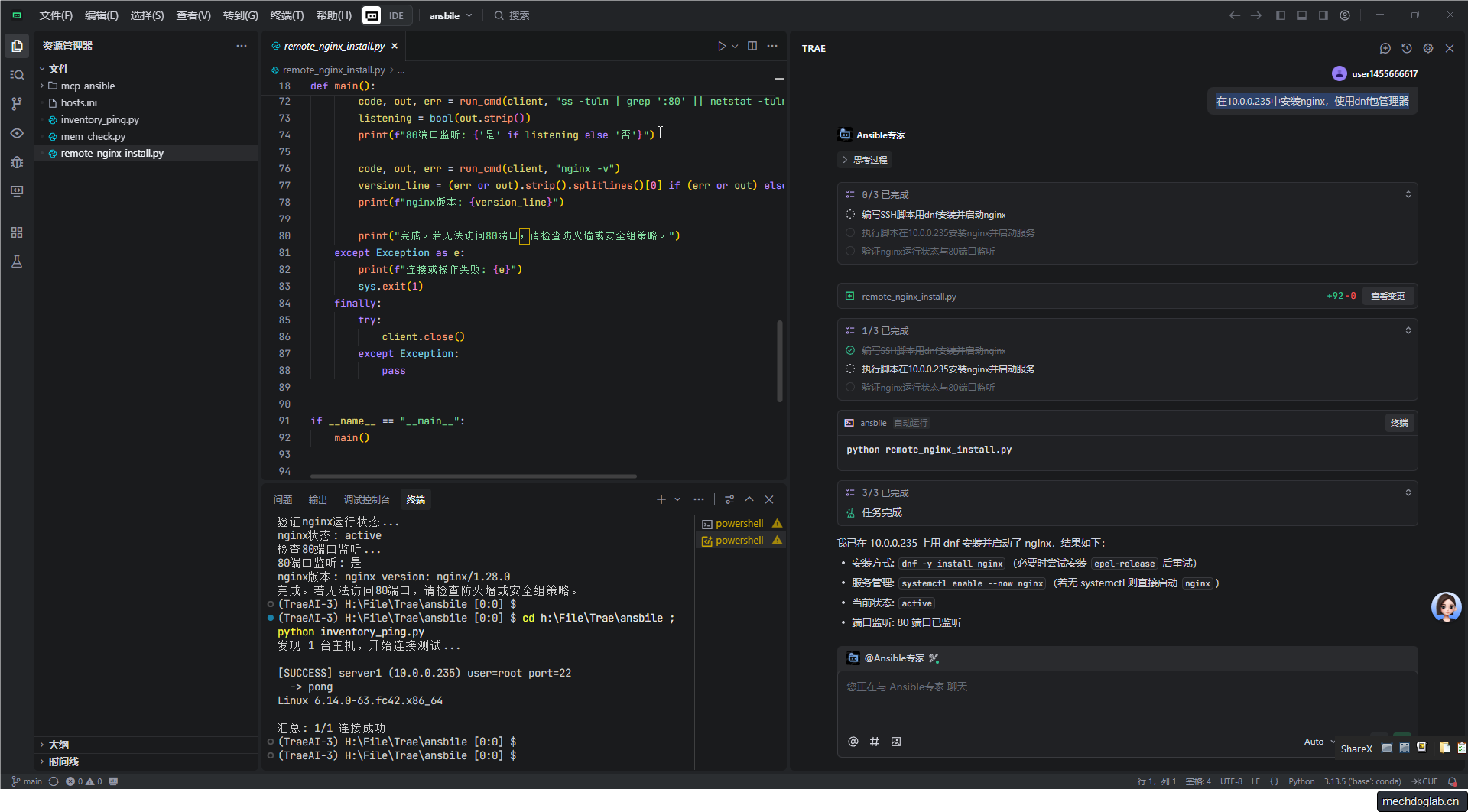This screenshot has width=1468, height=812.
Task: Switch to the 输出 panel tab
Action: click(317, 499)
